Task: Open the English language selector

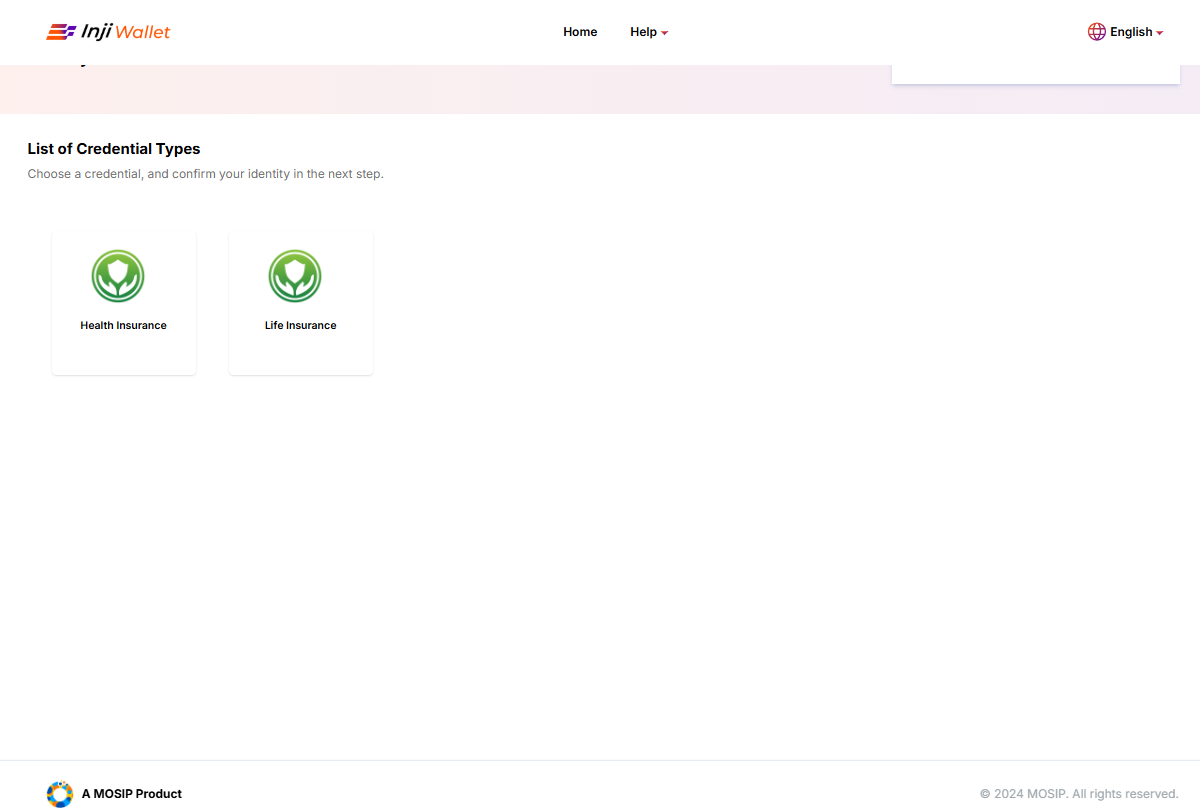Action: click(x=1131, y=32)
